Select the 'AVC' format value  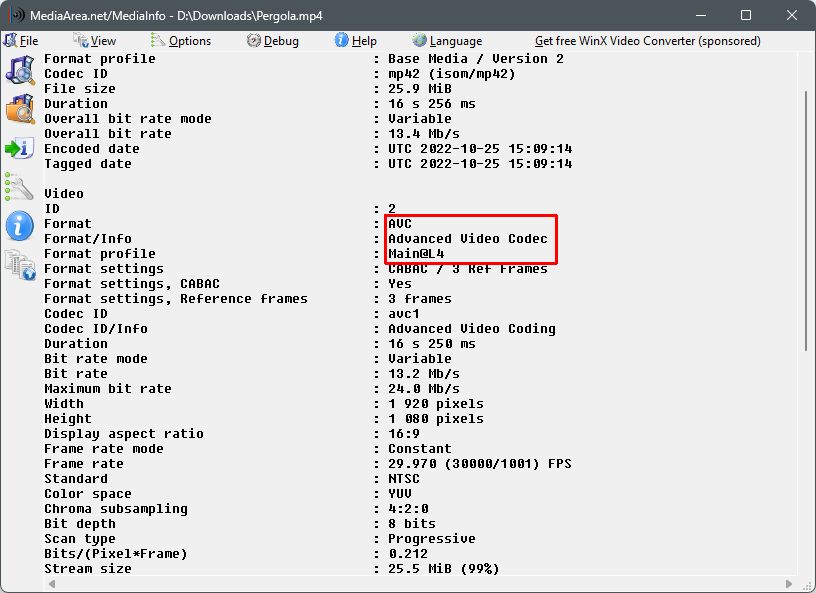coord(400,224)
